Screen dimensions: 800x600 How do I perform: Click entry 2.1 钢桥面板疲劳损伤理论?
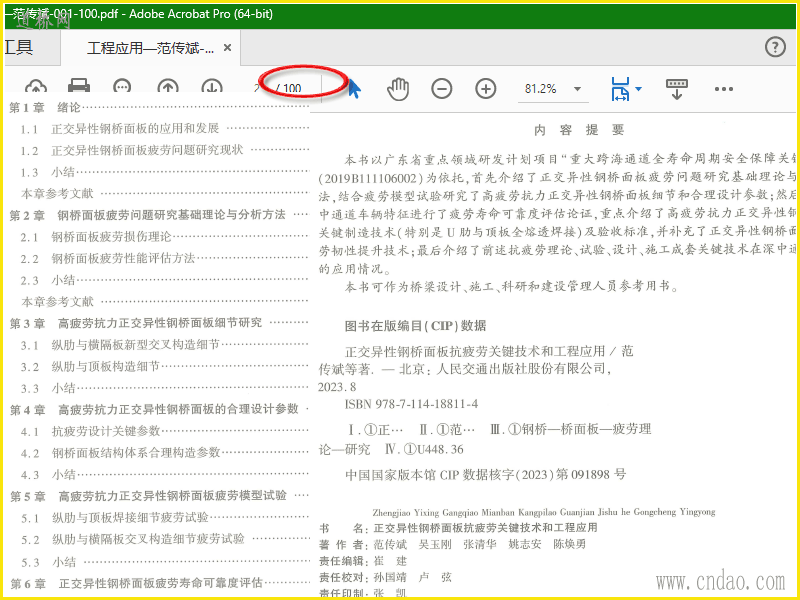(164, 237)
